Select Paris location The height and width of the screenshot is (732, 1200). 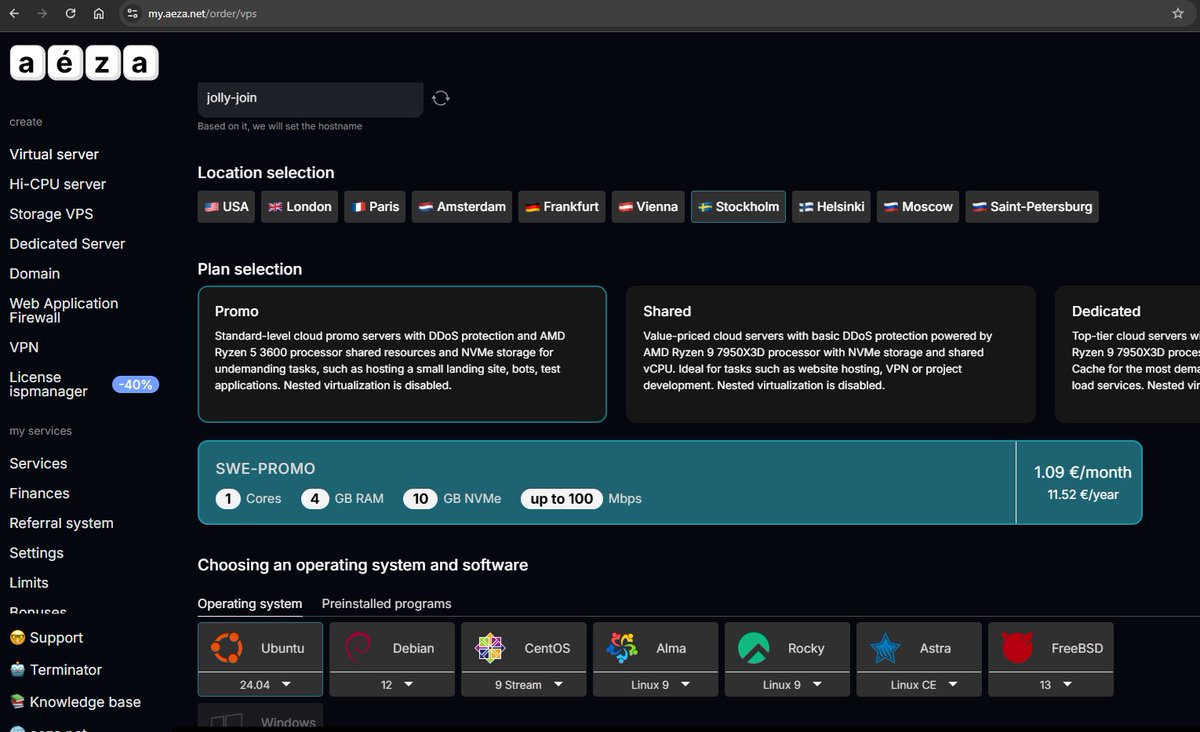375,207
